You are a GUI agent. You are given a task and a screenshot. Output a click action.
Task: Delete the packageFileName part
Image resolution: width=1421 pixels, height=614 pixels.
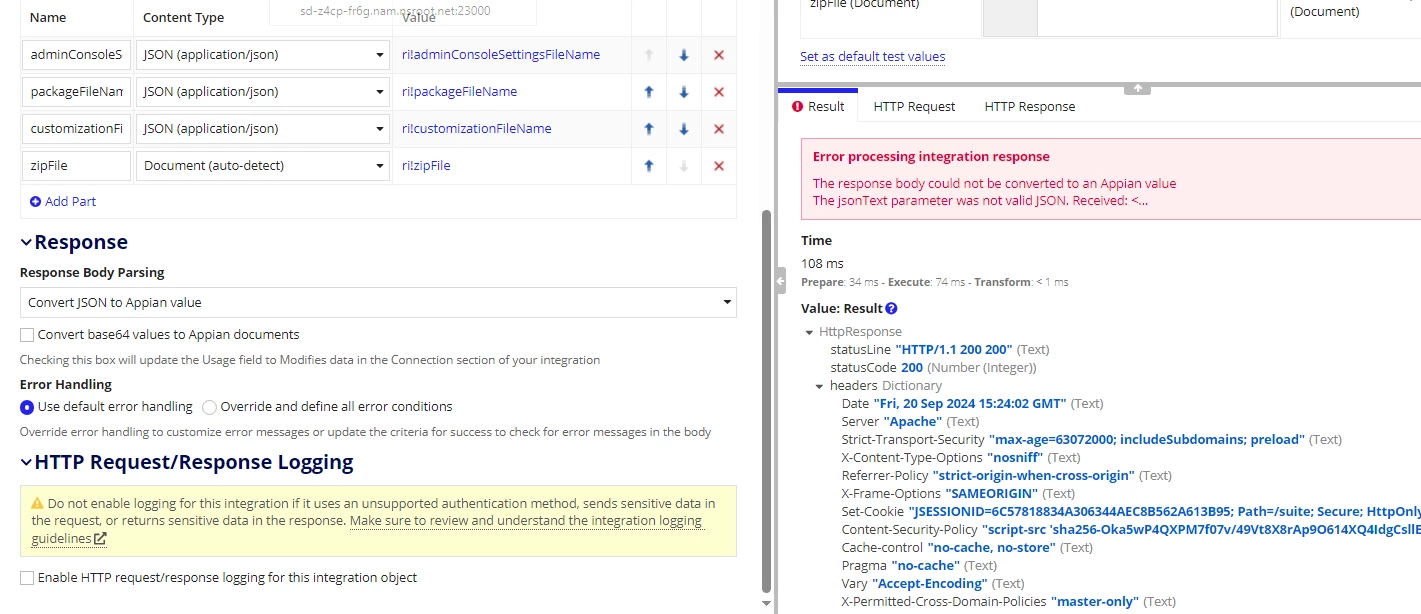718,92
